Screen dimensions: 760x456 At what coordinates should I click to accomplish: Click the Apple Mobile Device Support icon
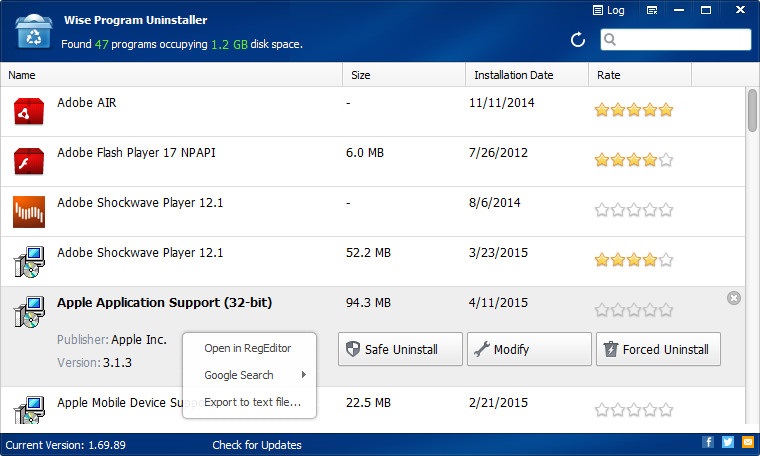[29, 410]
